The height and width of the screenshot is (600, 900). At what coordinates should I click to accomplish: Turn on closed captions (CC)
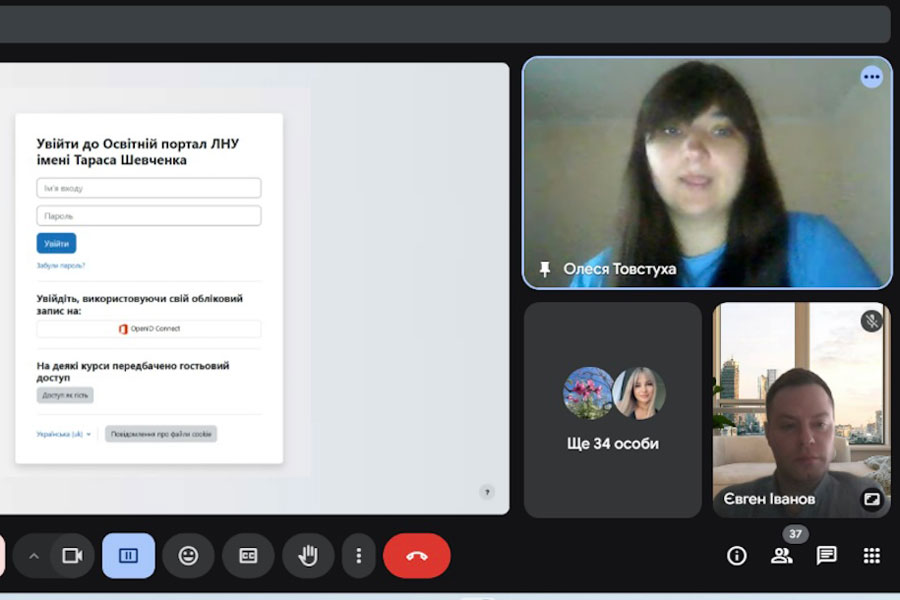(248, 555)
